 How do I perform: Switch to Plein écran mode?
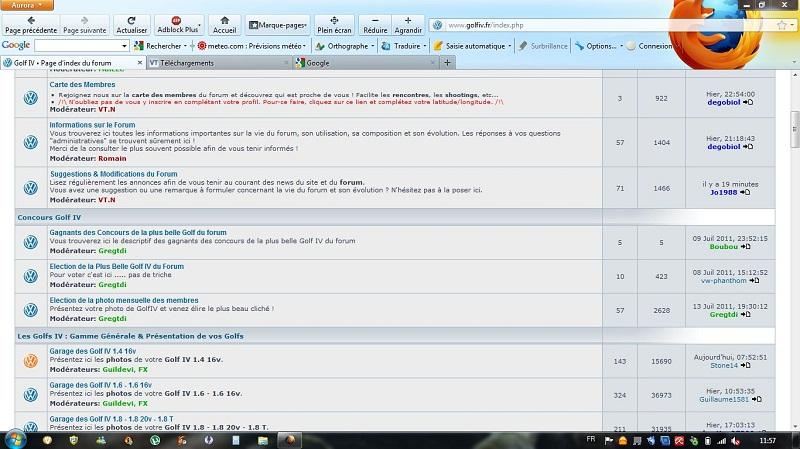[x=334, y=25]
